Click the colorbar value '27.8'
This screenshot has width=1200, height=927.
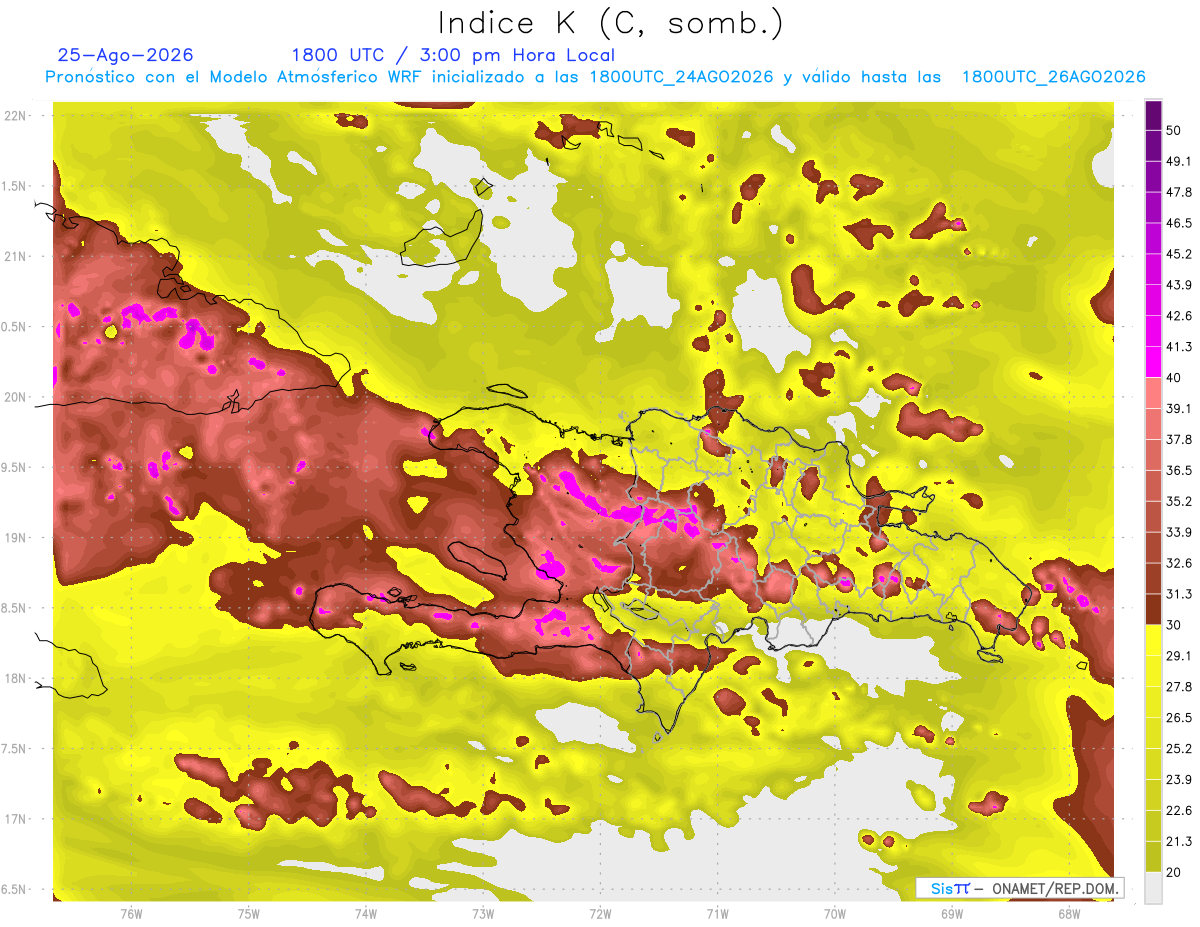coord(1178,686)
